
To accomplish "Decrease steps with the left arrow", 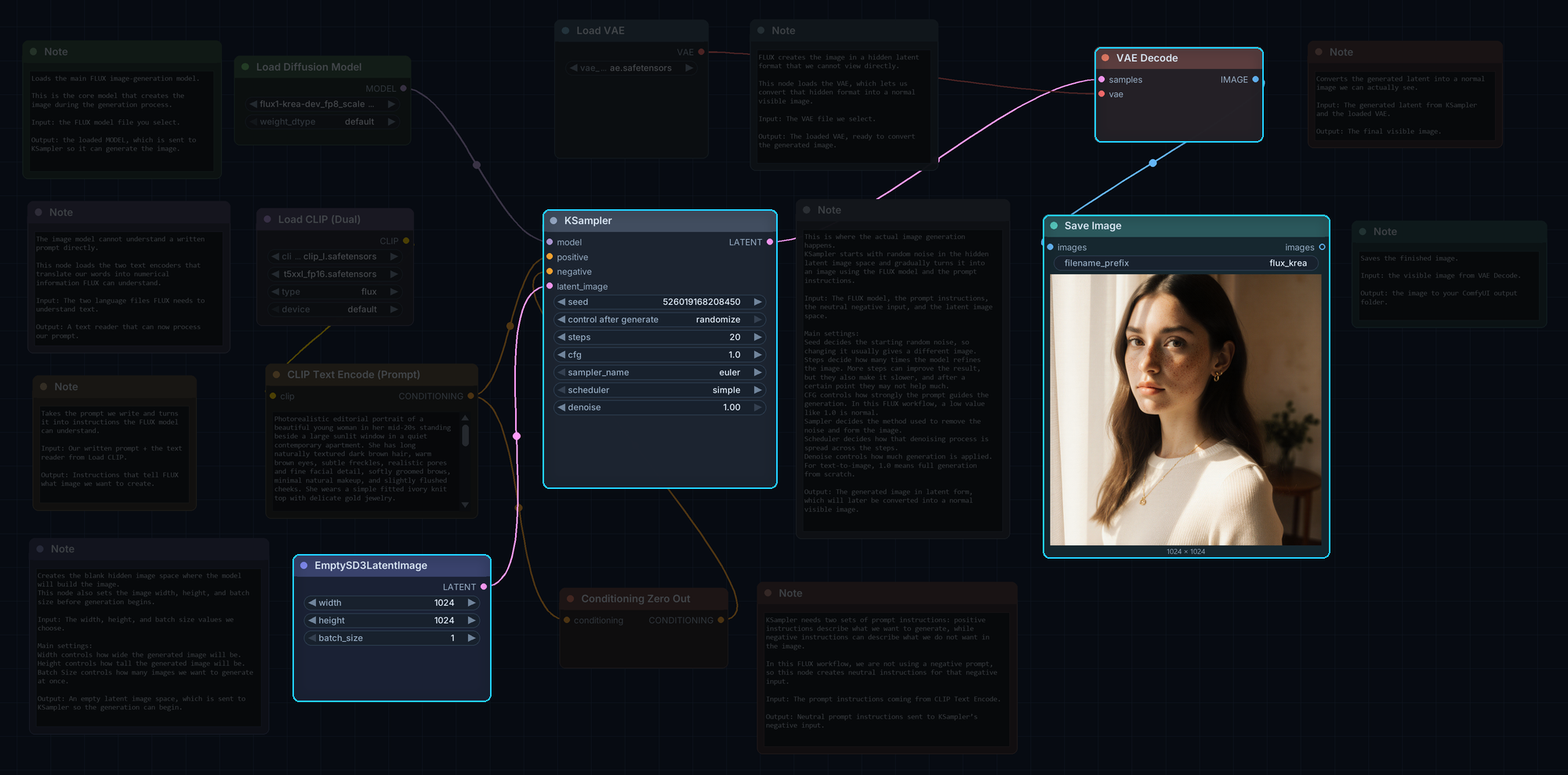I will [x=561, y=337].
